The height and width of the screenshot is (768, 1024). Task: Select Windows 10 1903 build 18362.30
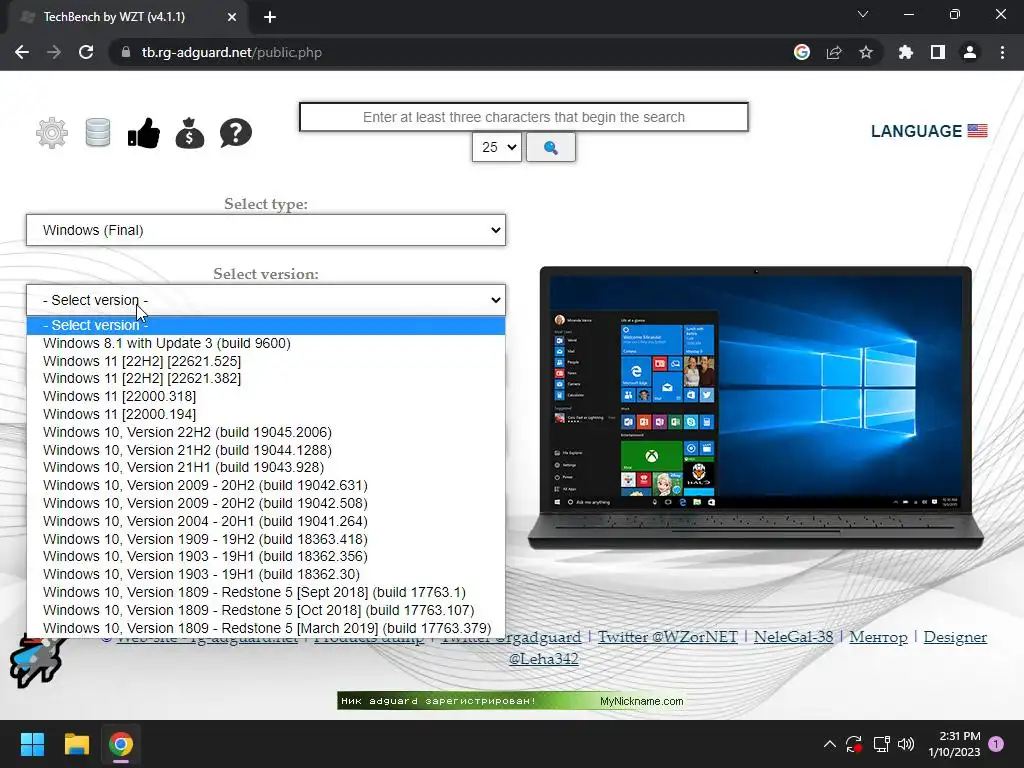coord(266,575)
